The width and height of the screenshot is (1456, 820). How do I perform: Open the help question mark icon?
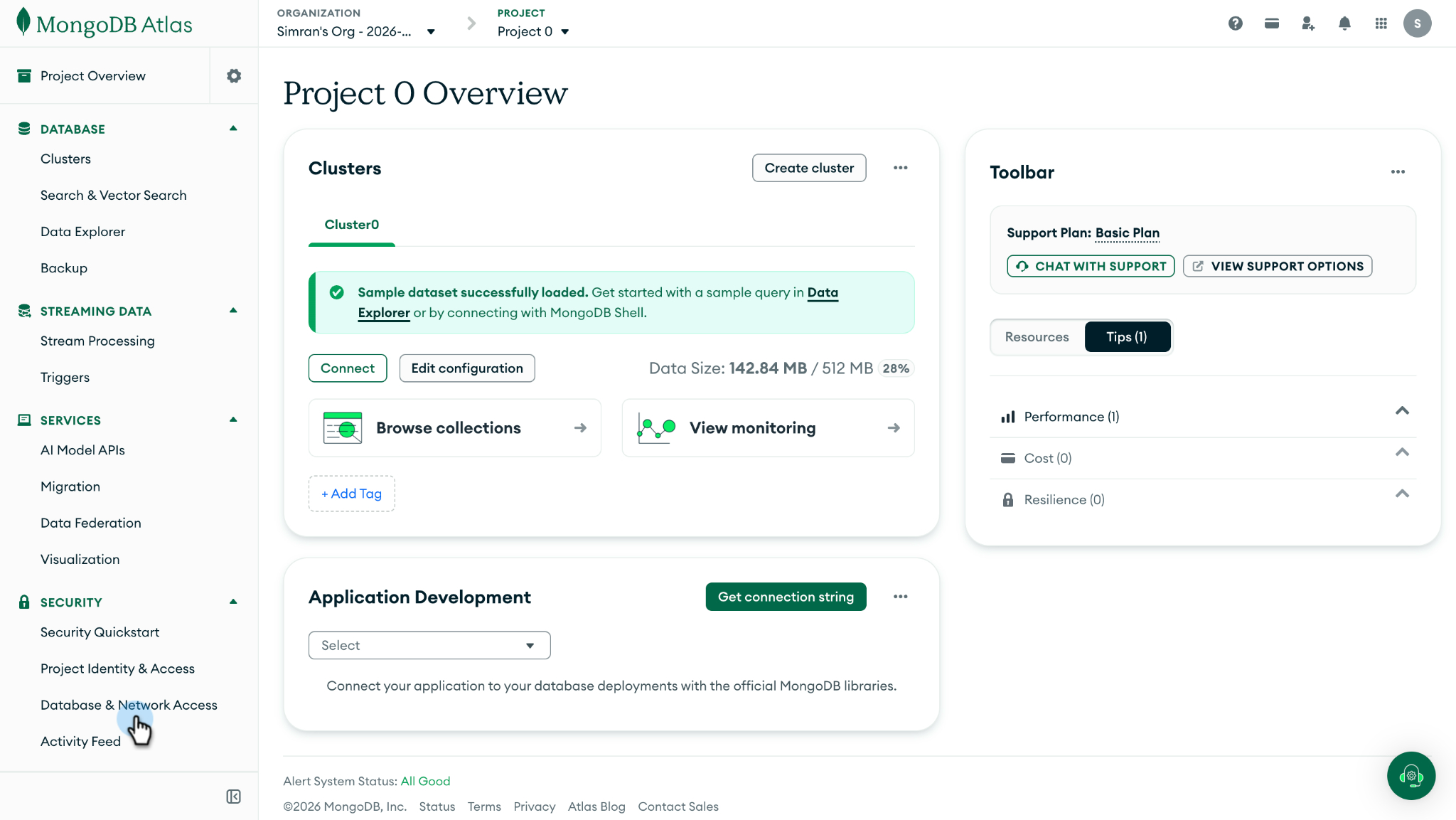tap(1236, 23)
